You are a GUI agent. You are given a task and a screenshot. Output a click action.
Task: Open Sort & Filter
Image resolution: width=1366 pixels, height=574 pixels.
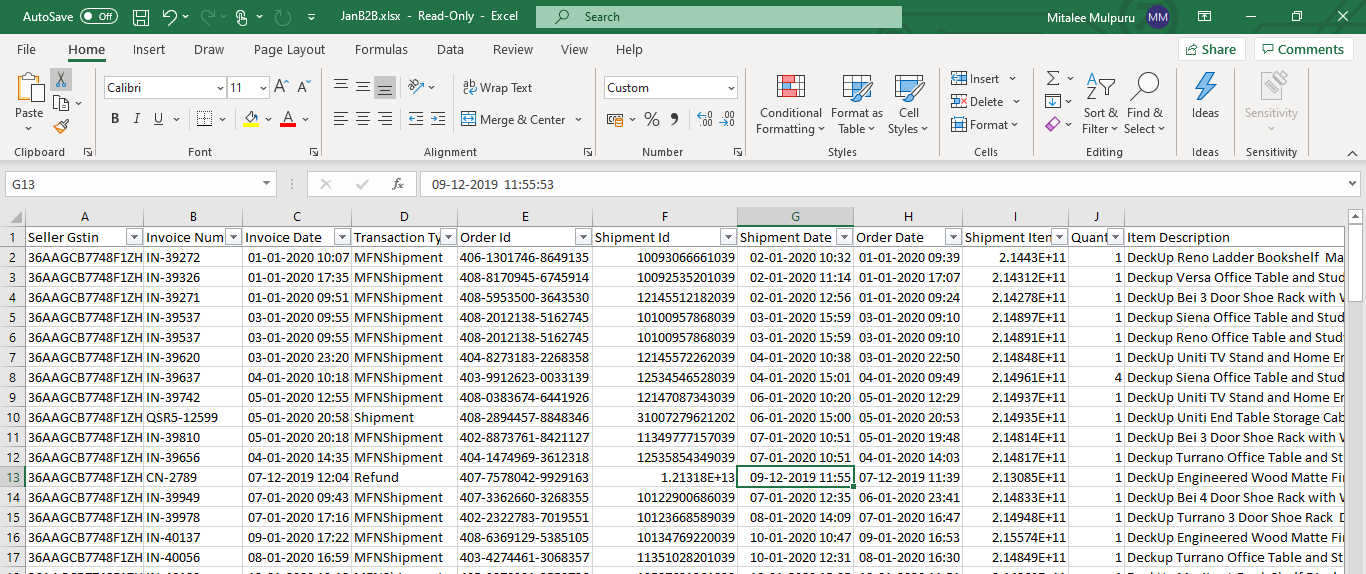click(x=1100, y=105)
